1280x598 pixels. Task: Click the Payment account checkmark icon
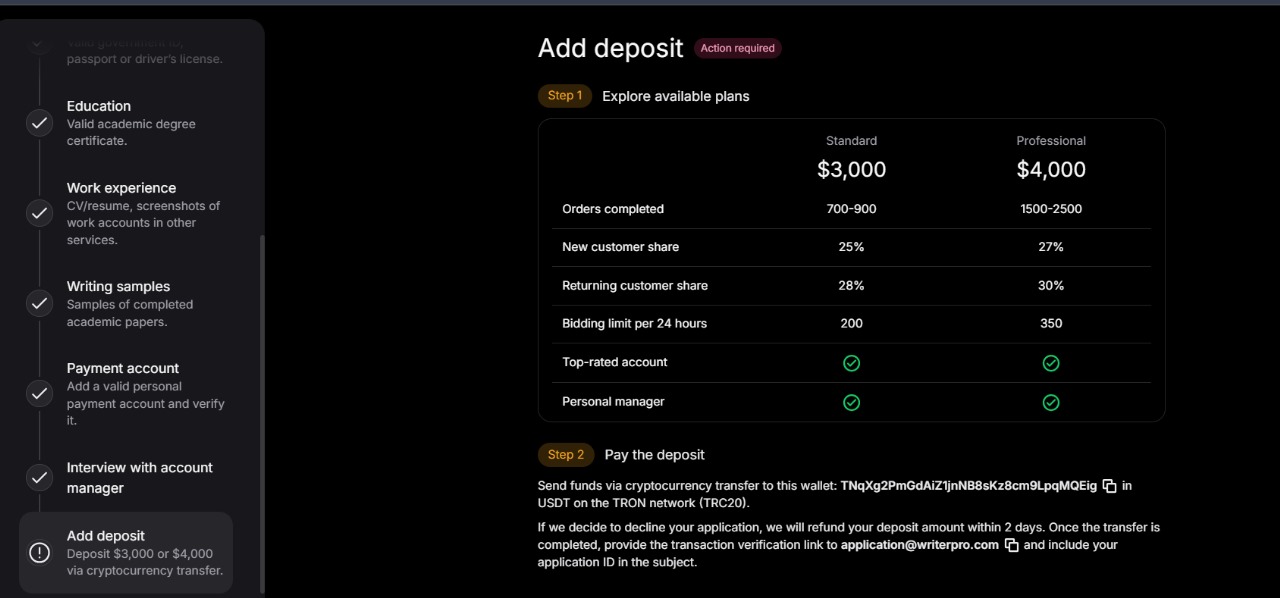point(39,393)
